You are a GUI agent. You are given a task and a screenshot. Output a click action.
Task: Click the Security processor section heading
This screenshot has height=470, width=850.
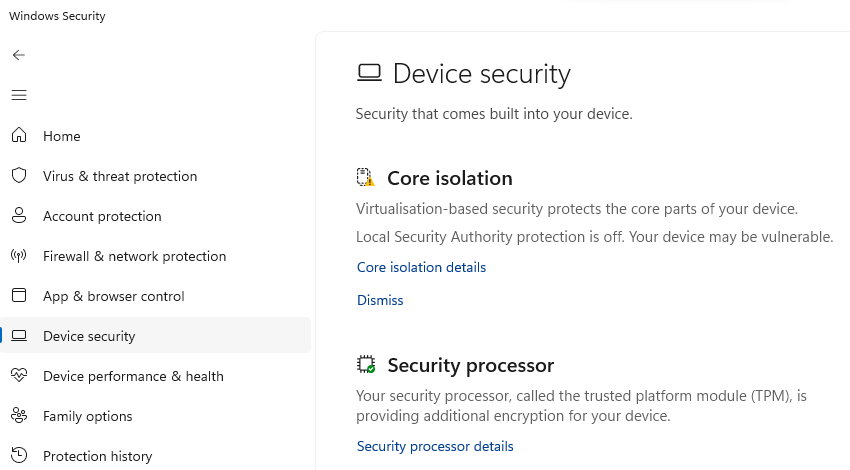pos(470,365)
